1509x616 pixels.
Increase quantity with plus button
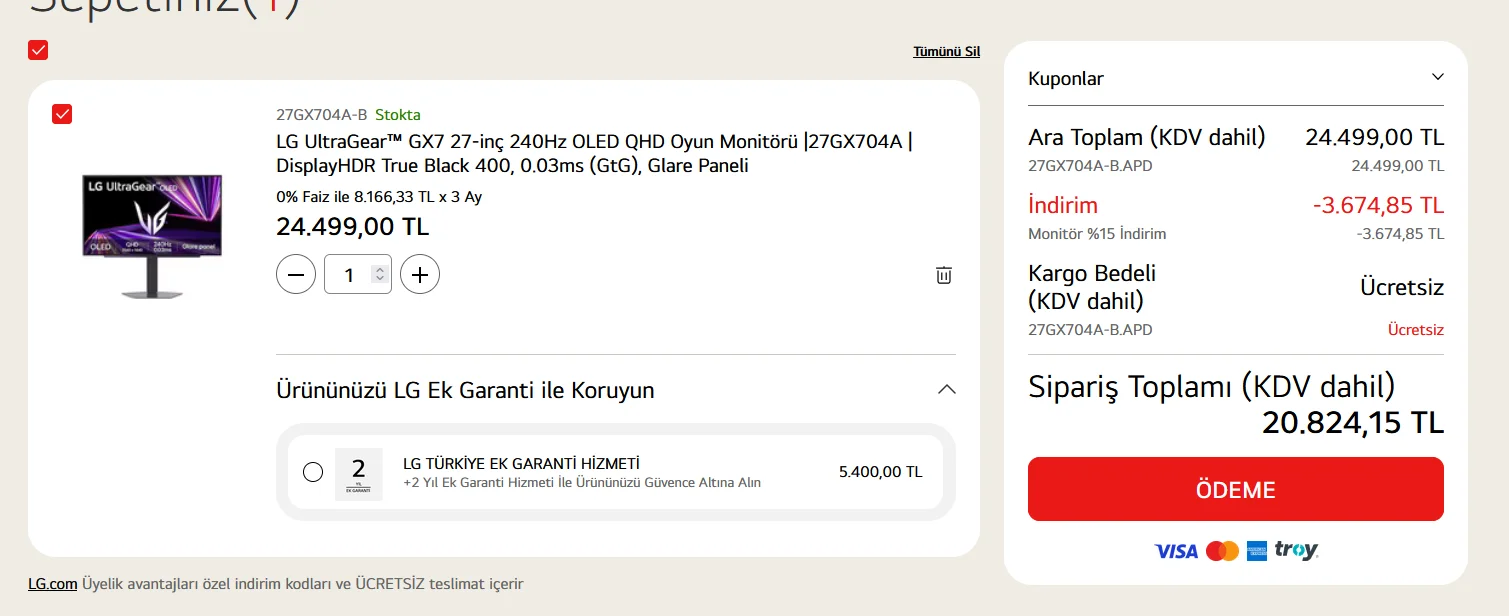click(x=420, y=274)
